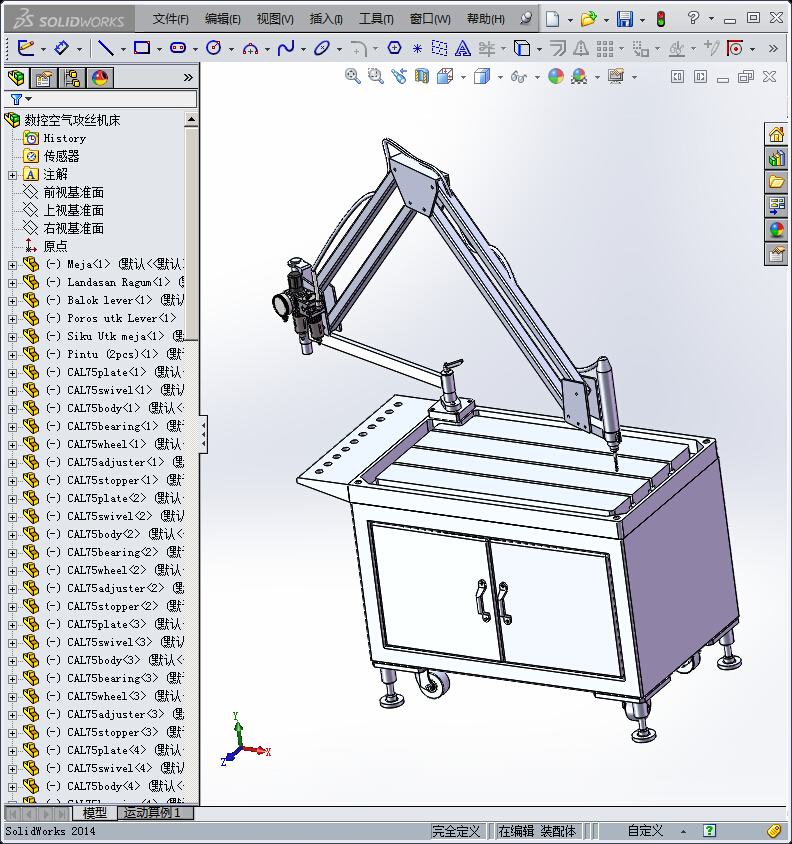Click the Convert Entities tool
792x844 pixels.
522,48
